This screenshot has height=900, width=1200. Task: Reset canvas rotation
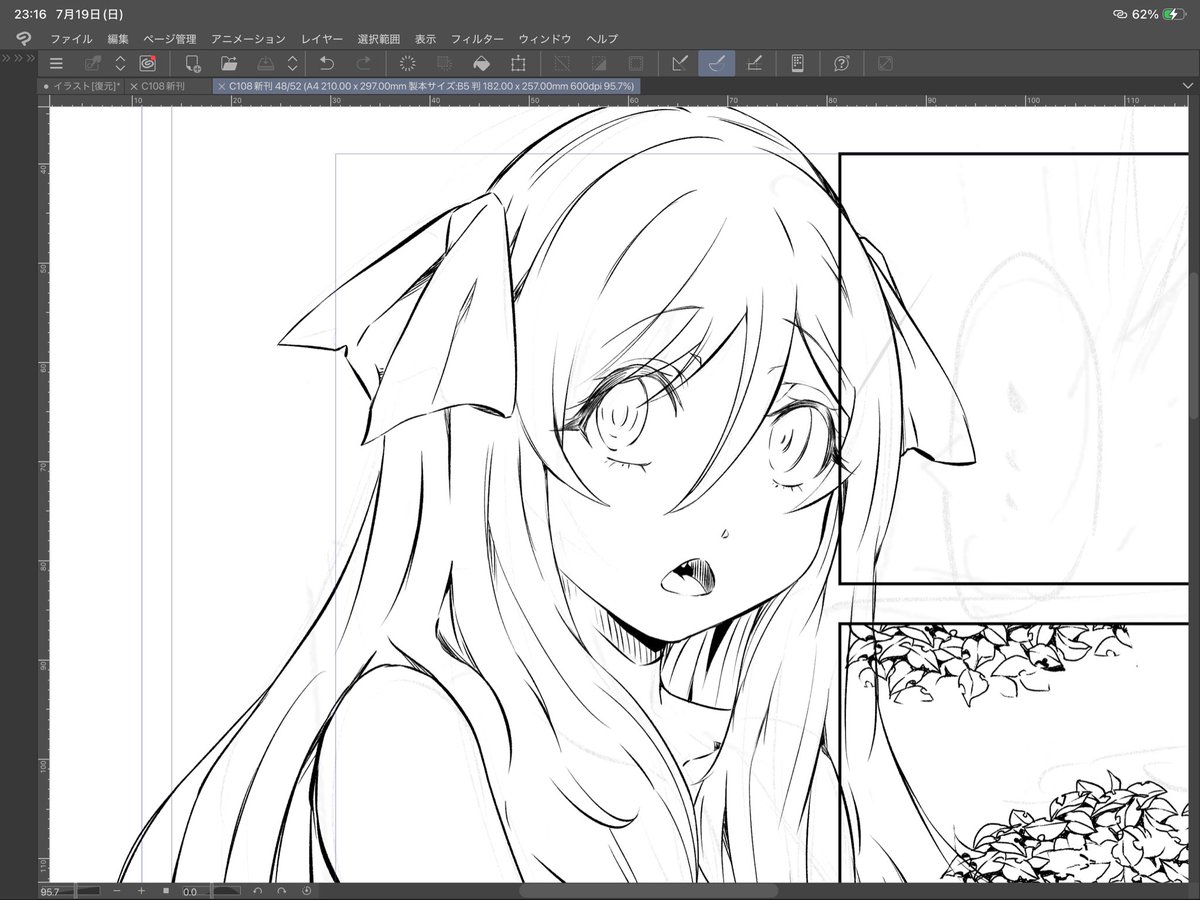pyautogui.click(x=306, y=891)
